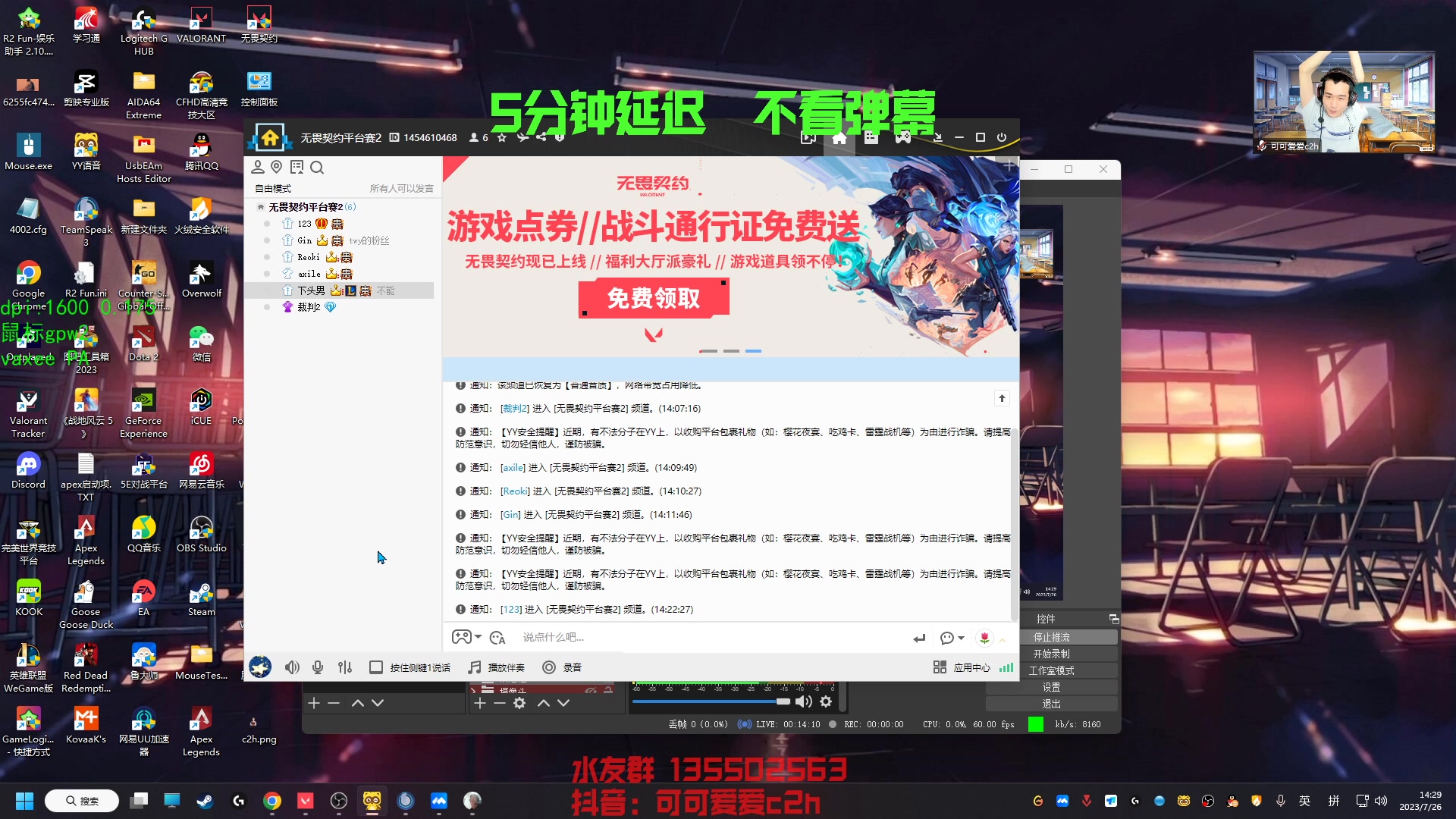Open the audio mixer sliders icon

pos(345,667)
